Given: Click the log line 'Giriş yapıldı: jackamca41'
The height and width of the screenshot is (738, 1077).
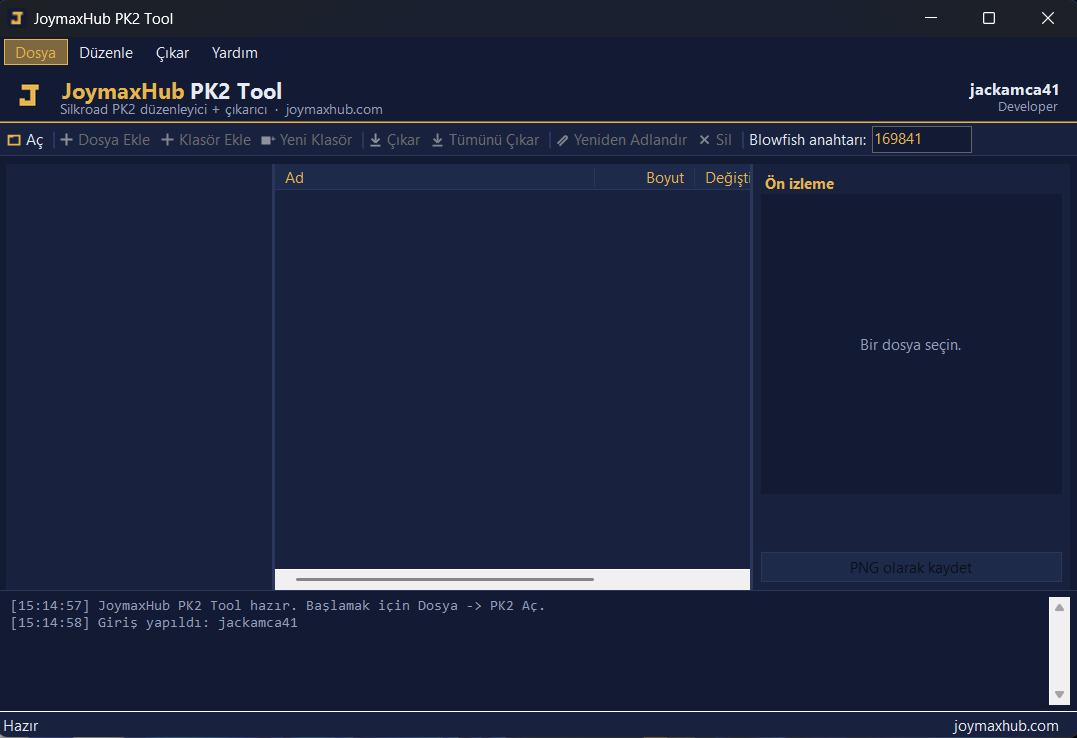Looking at the screenshot, I should [x=154, y=623].
